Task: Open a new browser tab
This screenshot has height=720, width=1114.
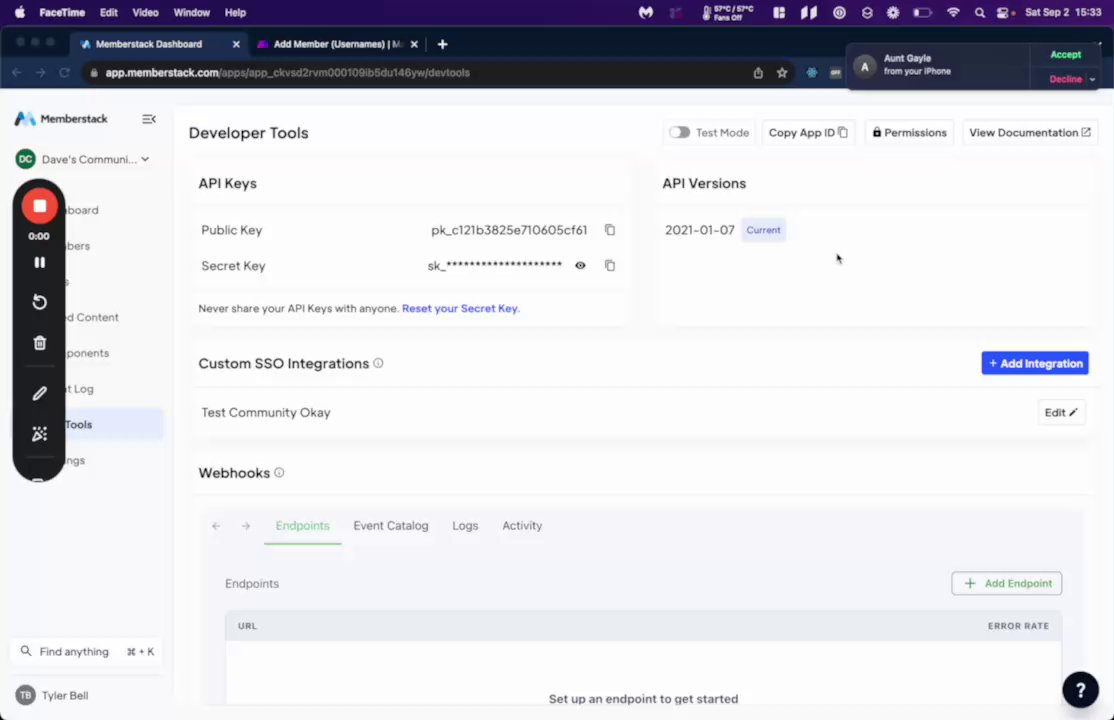Action: coord(443,44)
